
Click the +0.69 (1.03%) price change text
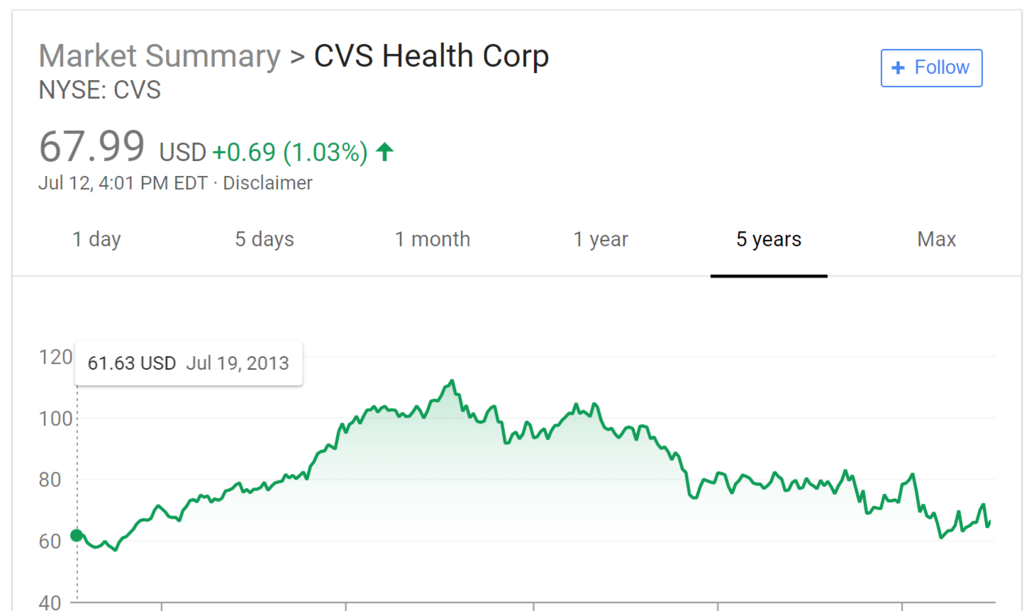click(x=290, y=153)
